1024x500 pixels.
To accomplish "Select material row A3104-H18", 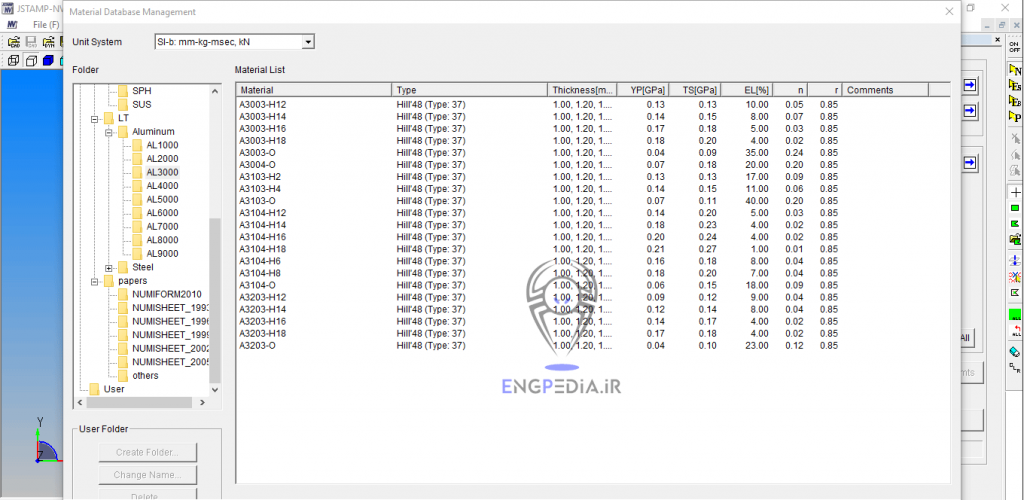I will [x=263, y=249].
